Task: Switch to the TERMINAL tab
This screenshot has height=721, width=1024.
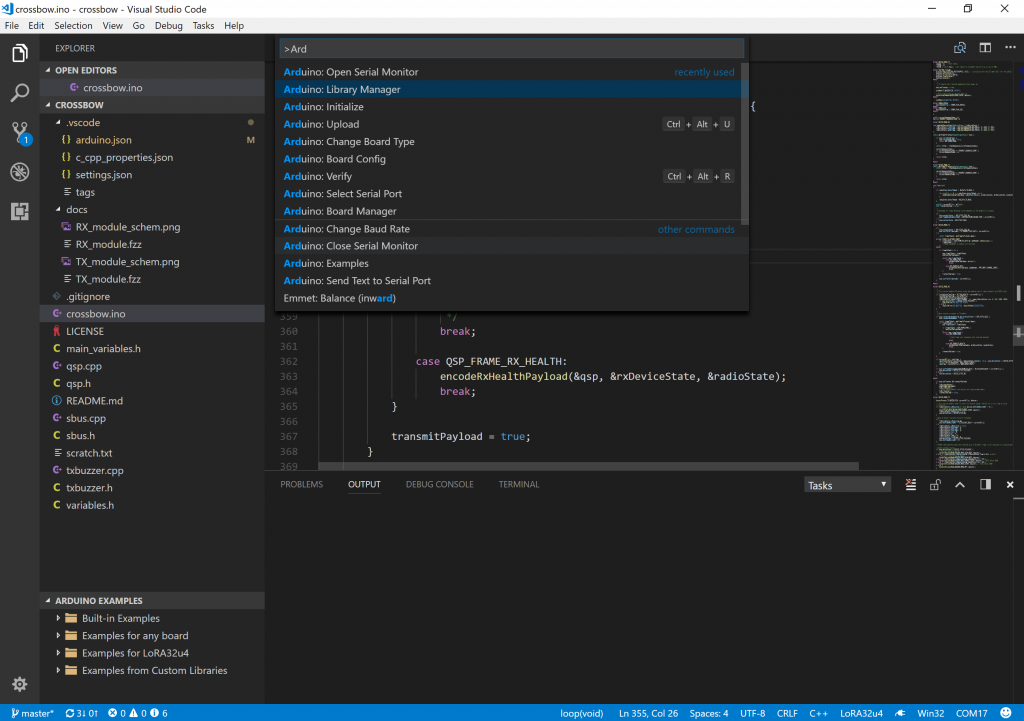Action: [518, 484]
